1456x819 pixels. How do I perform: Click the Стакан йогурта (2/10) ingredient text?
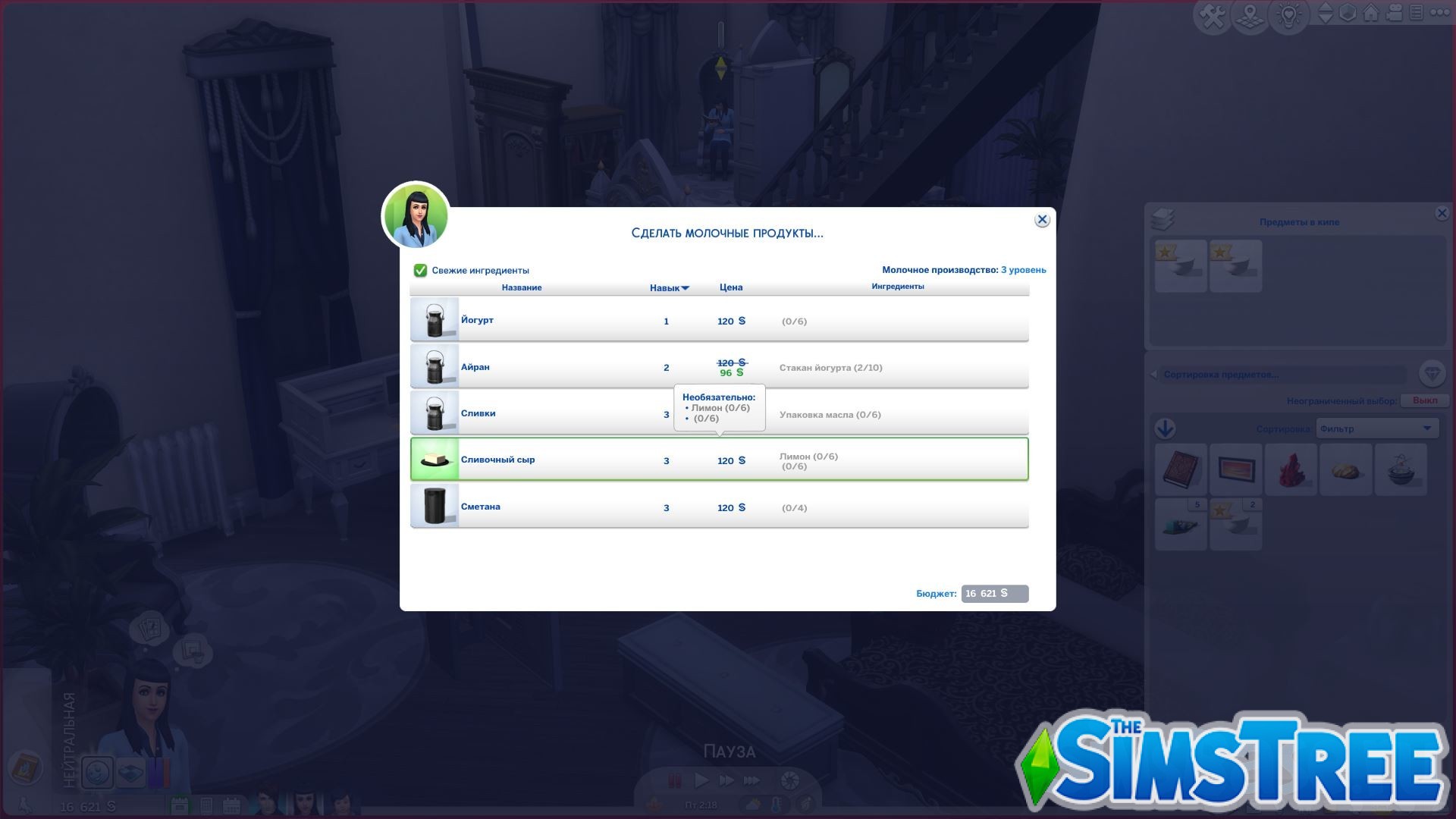coord(831,368)
